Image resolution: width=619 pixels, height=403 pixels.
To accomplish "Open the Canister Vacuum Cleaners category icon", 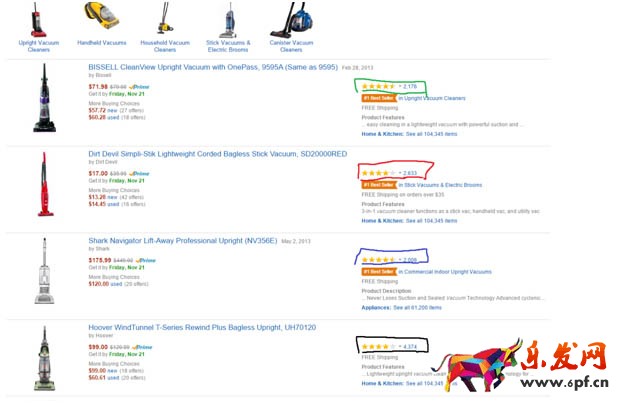I will 290,19.
